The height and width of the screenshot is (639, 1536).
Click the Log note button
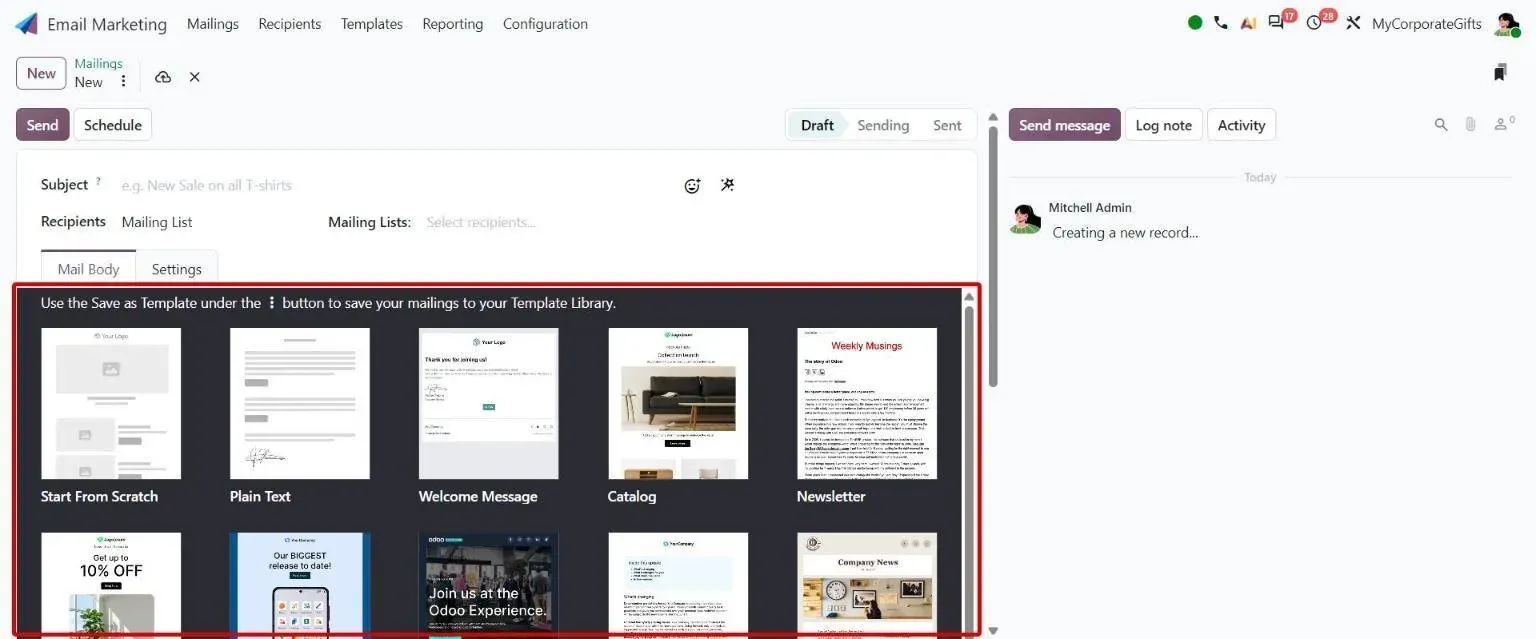(1164, 125)
